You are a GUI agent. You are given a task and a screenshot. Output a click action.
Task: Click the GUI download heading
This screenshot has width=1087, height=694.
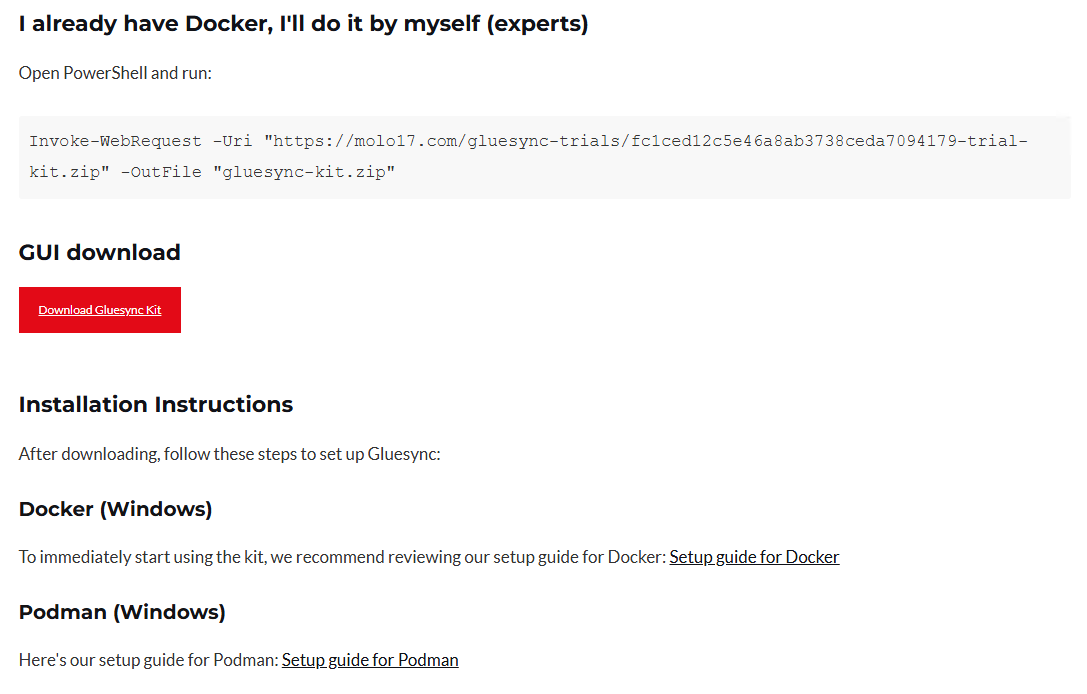click(99, 252)
